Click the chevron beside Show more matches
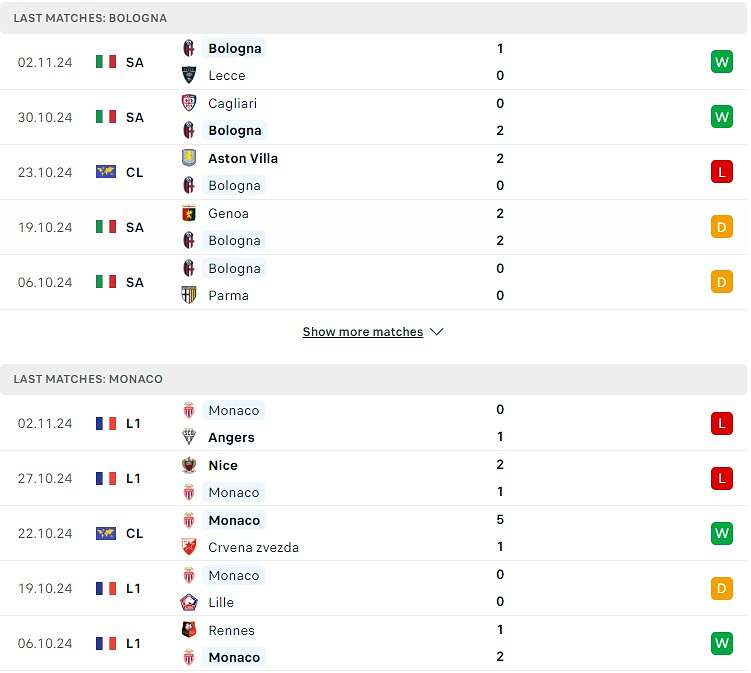 pyautogui.click(x=436, y=331)
